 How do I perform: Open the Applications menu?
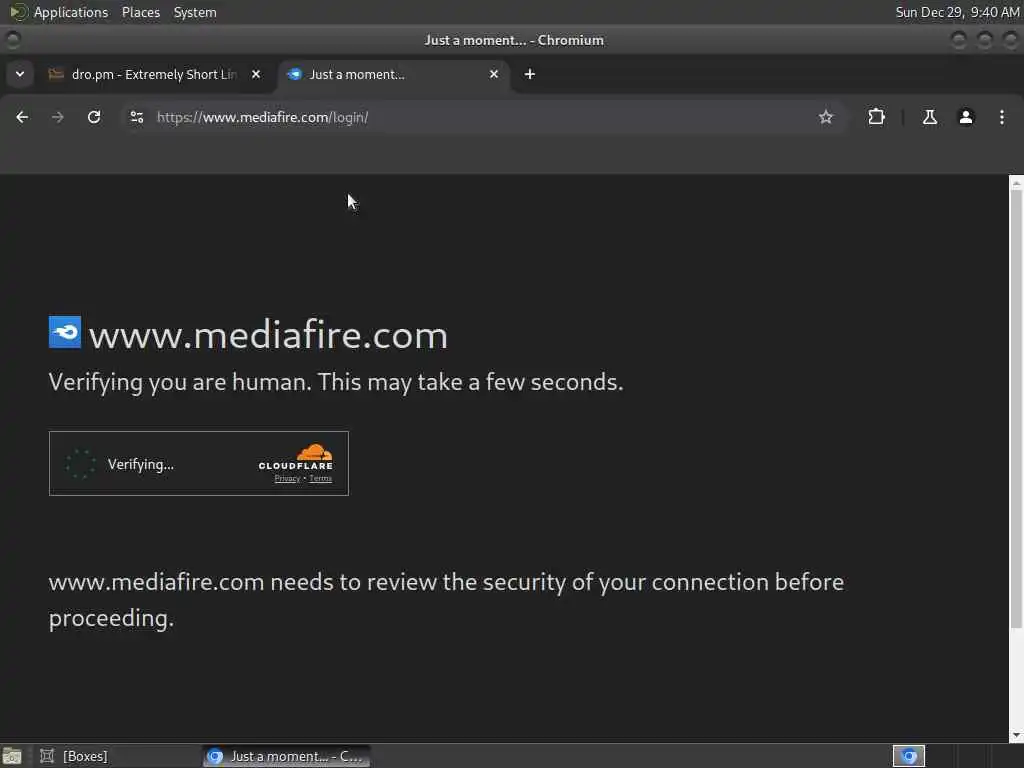[59, 12]
